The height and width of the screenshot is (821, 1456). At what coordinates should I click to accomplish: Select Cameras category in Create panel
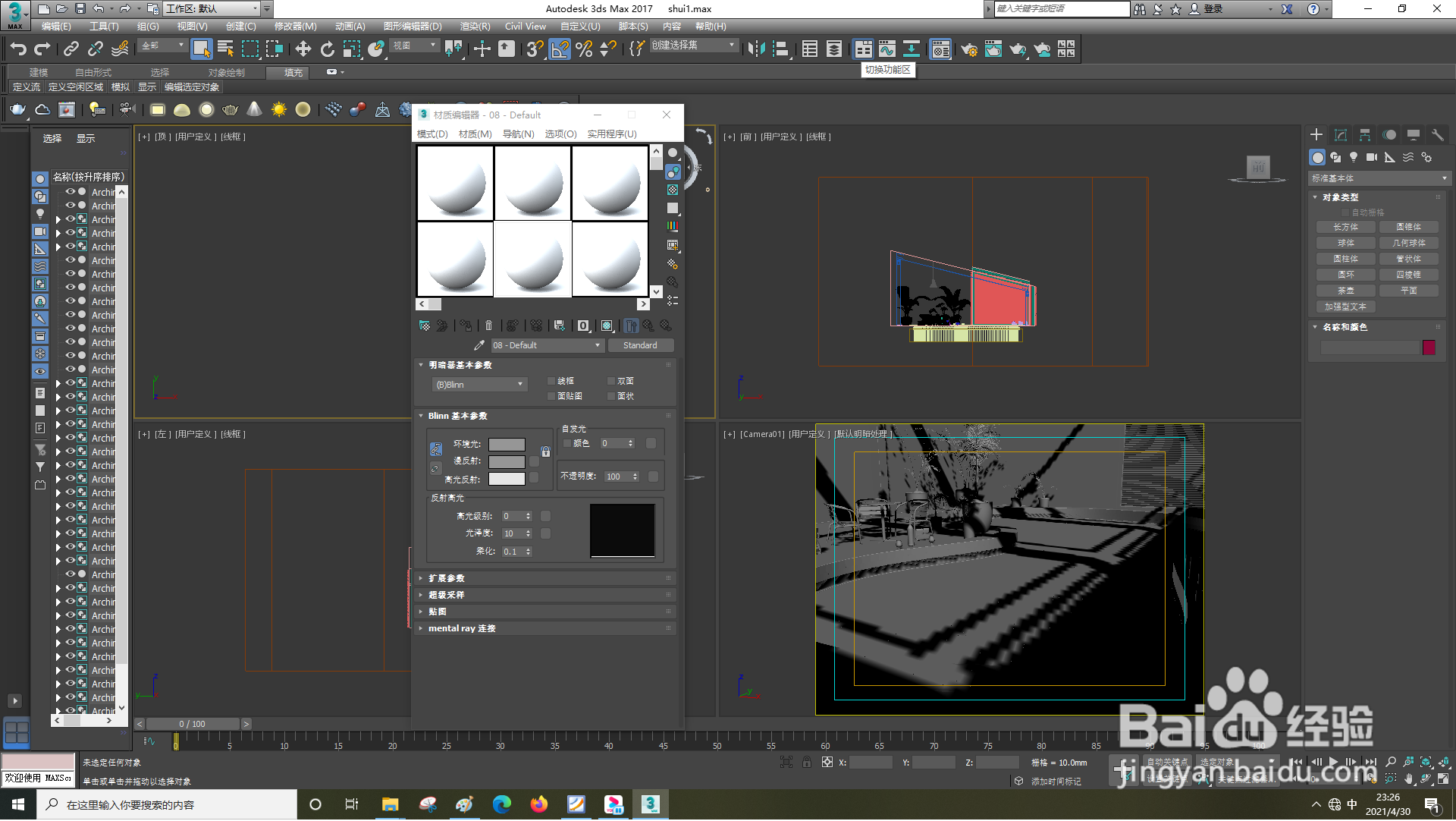click(1372, 157)
